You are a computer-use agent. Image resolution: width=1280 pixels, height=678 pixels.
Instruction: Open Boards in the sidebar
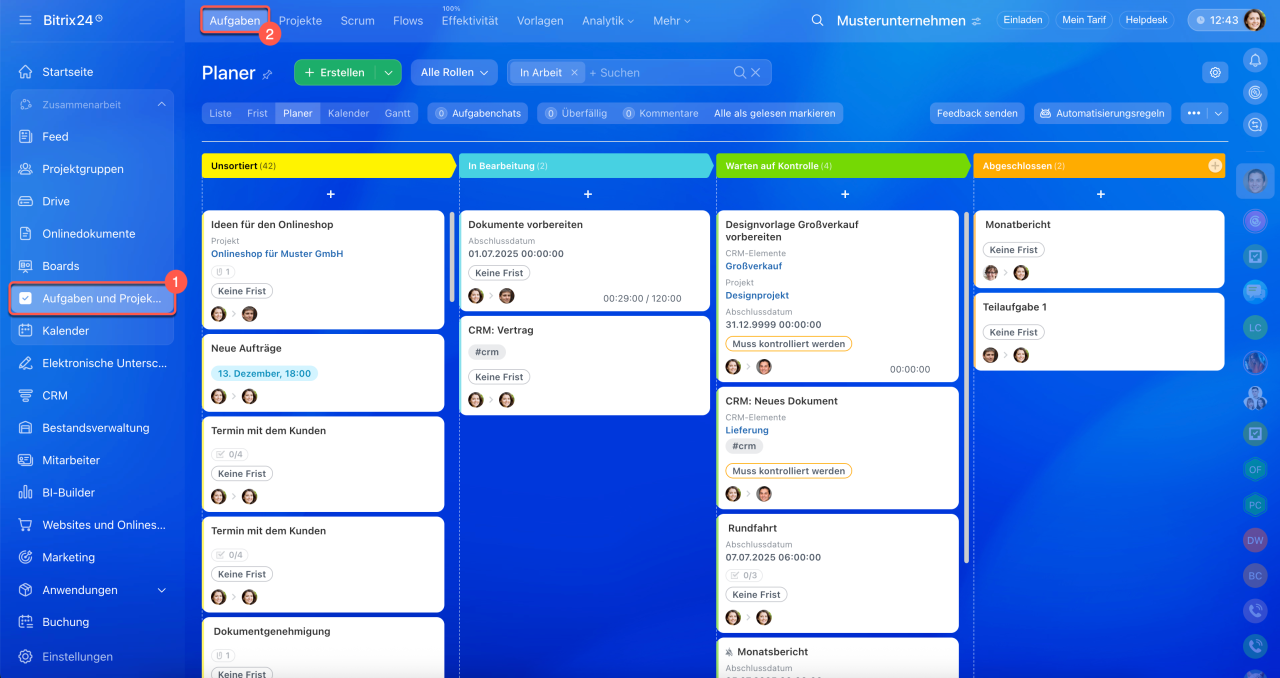point(92,266)
